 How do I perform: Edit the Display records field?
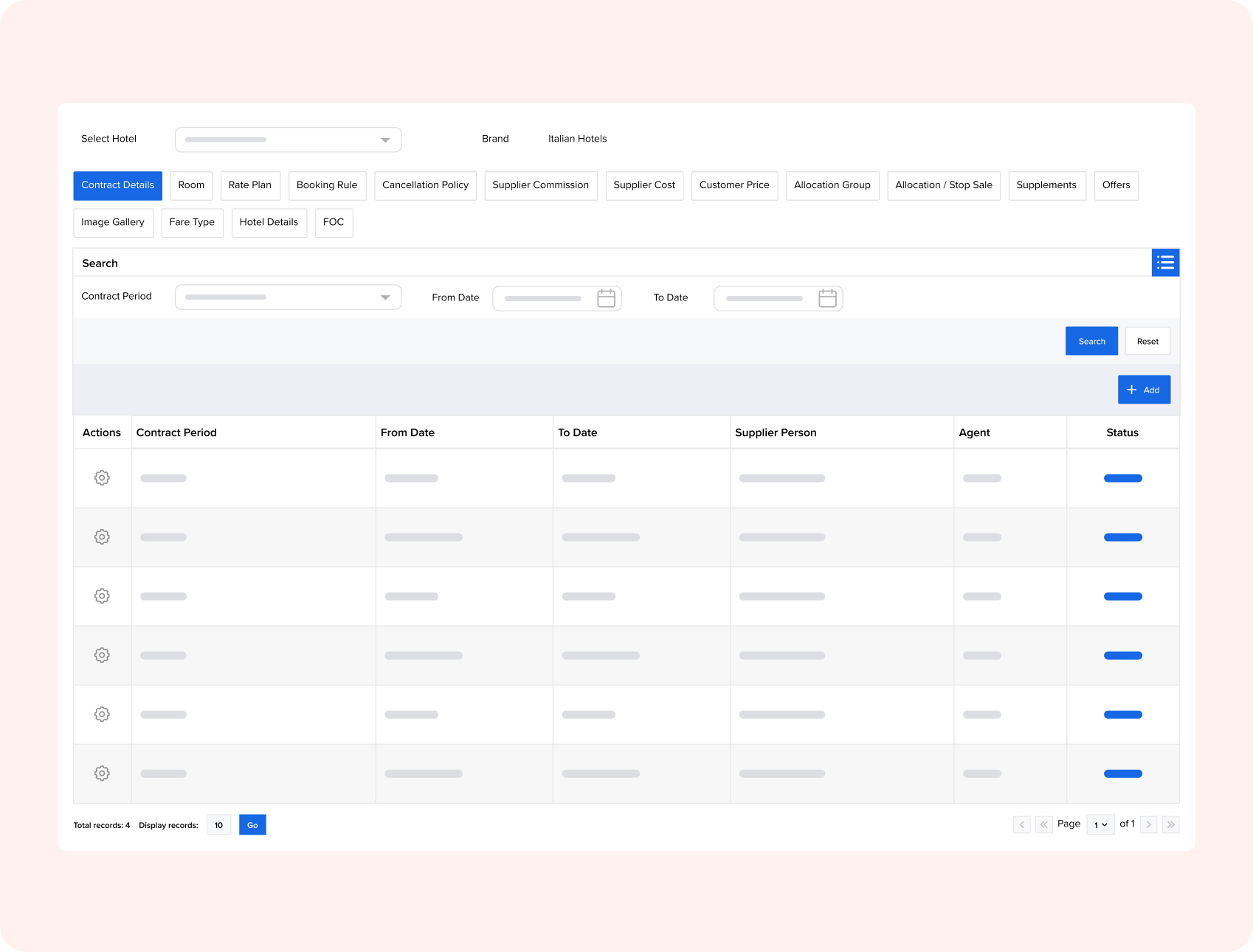[218, 825]
